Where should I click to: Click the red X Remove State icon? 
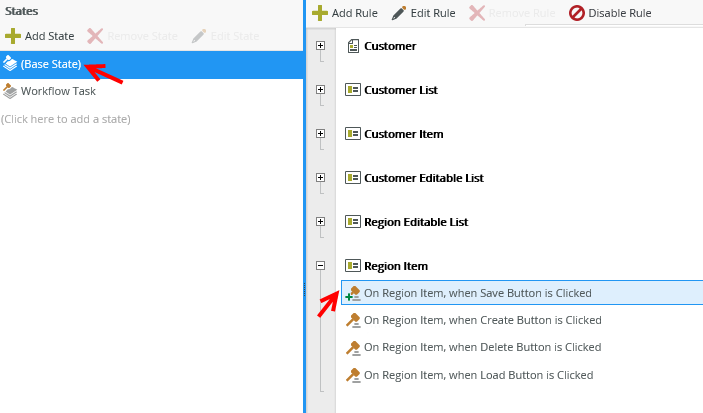click(95, 36)
